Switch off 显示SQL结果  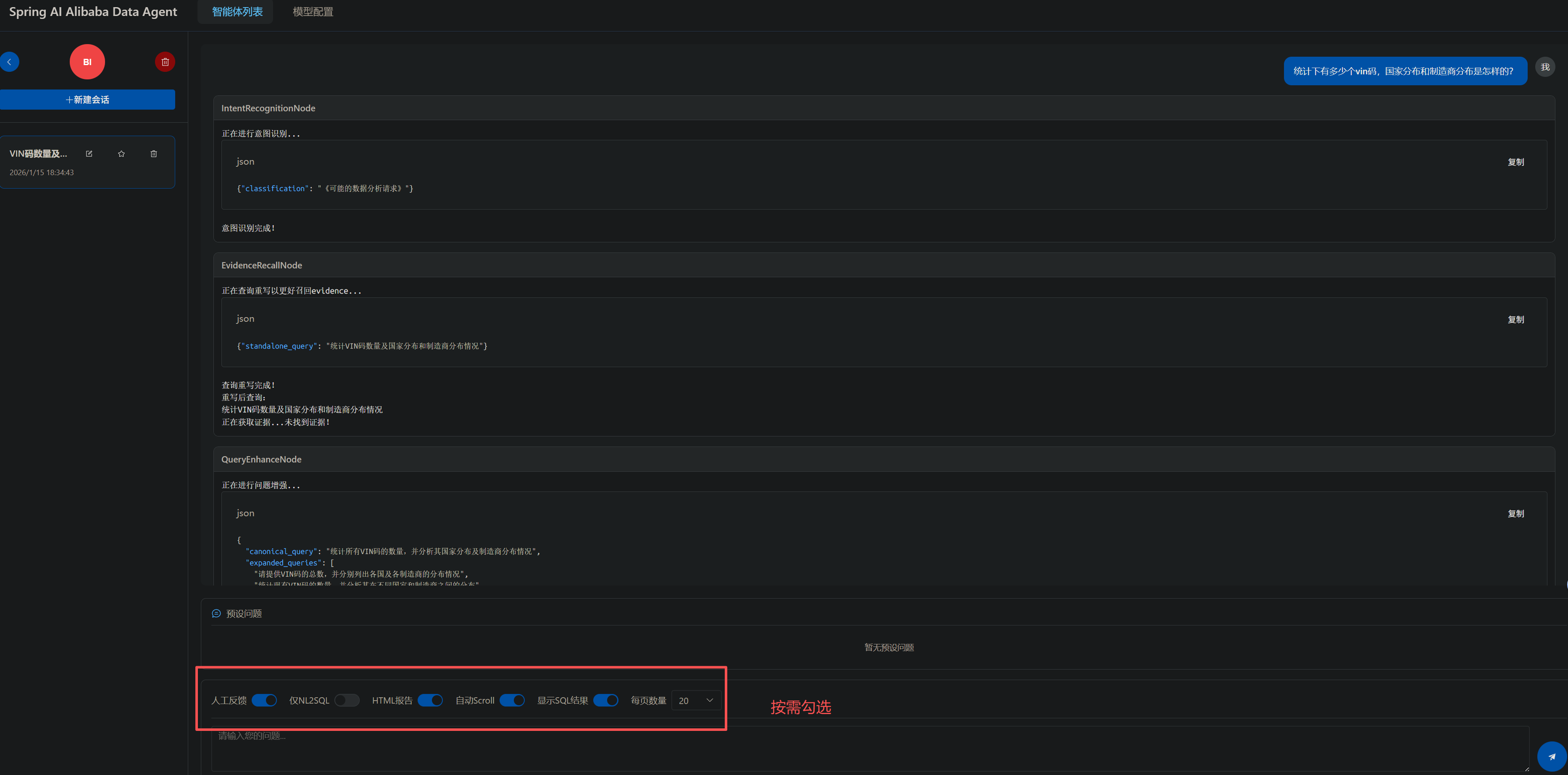coord(606,700)
